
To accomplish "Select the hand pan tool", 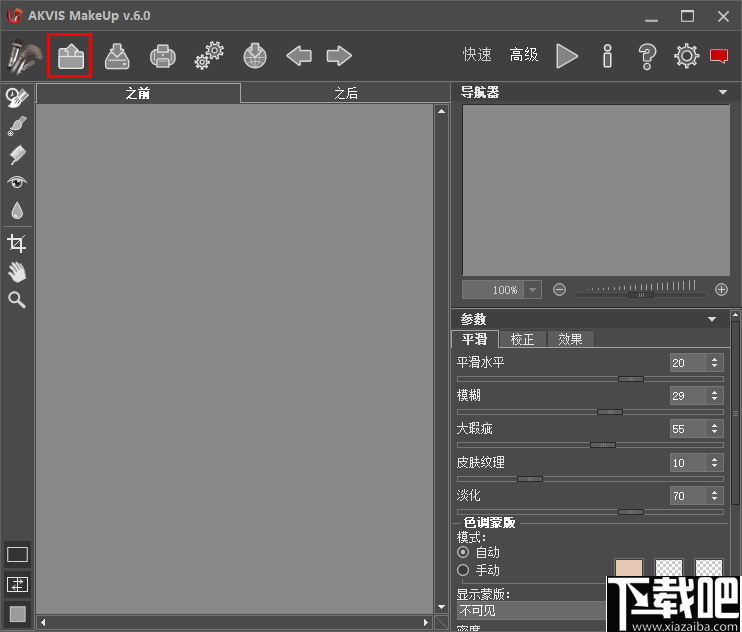I will 17,272.
